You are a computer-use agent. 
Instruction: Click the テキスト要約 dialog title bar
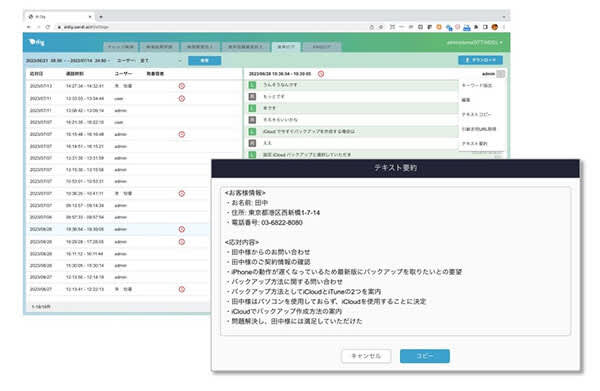click(395, 168)
